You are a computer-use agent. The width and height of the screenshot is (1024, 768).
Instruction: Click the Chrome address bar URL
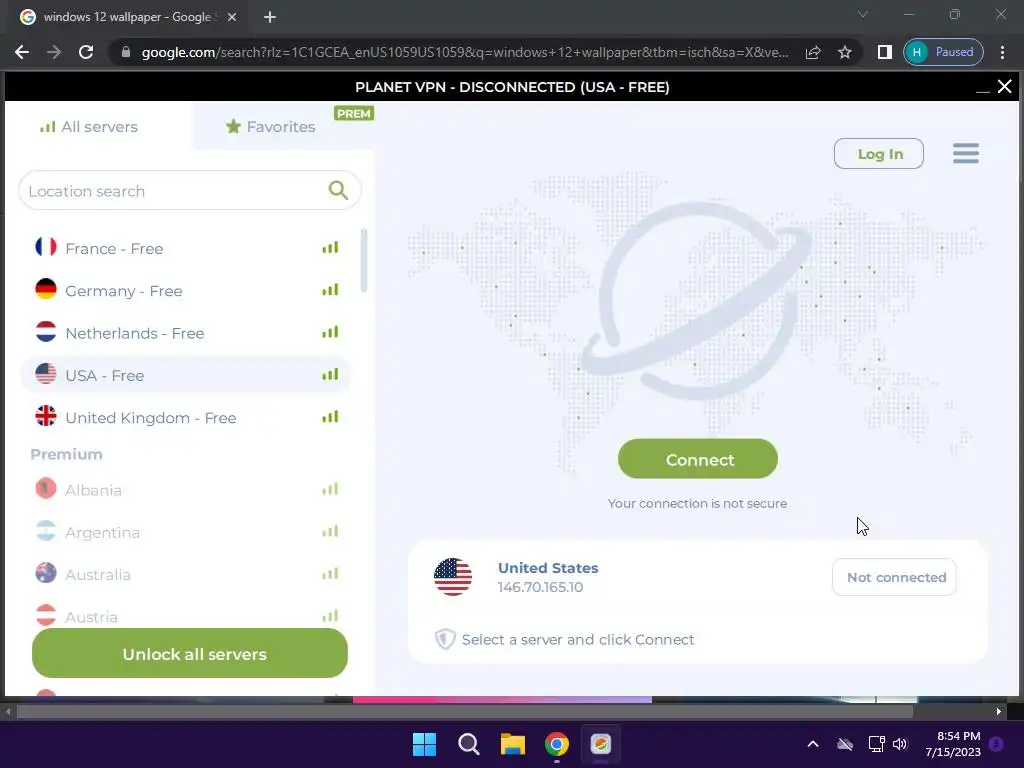coord(464,52)
